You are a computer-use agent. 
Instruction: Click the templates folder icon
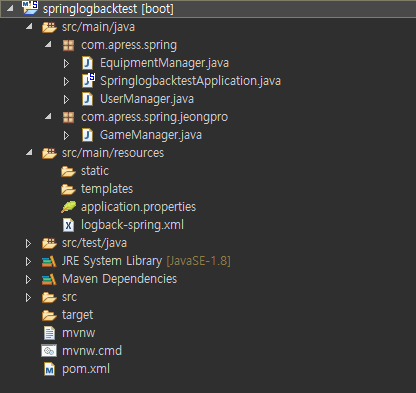(68, 189)
